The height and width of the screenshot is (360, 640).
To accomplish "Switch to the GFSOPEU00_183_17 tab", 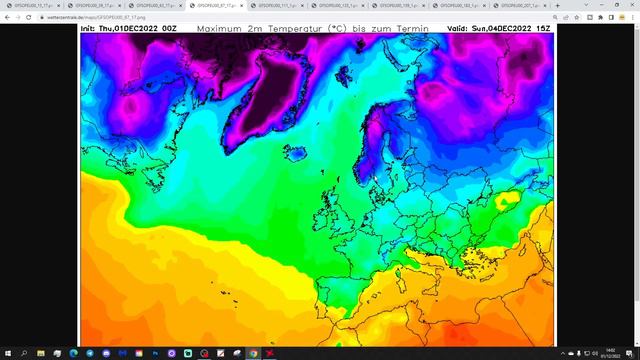I will pyautogui.click(x=460, y=6).
